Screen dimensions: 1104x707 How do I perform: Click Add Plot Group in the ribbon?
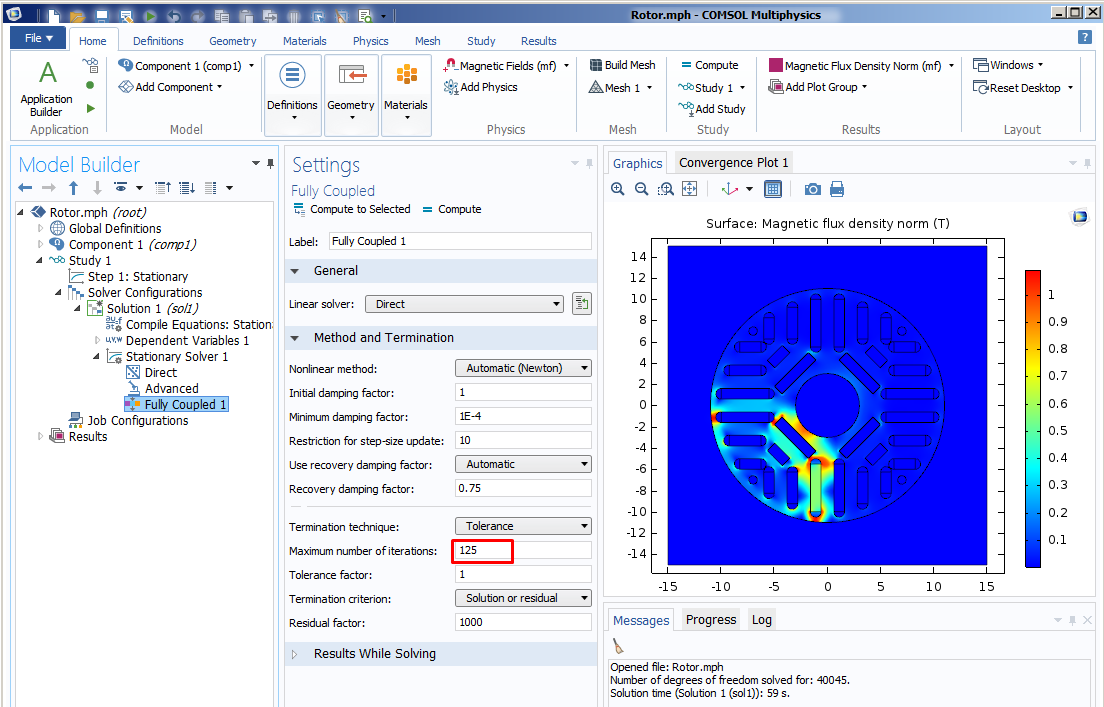817,87
